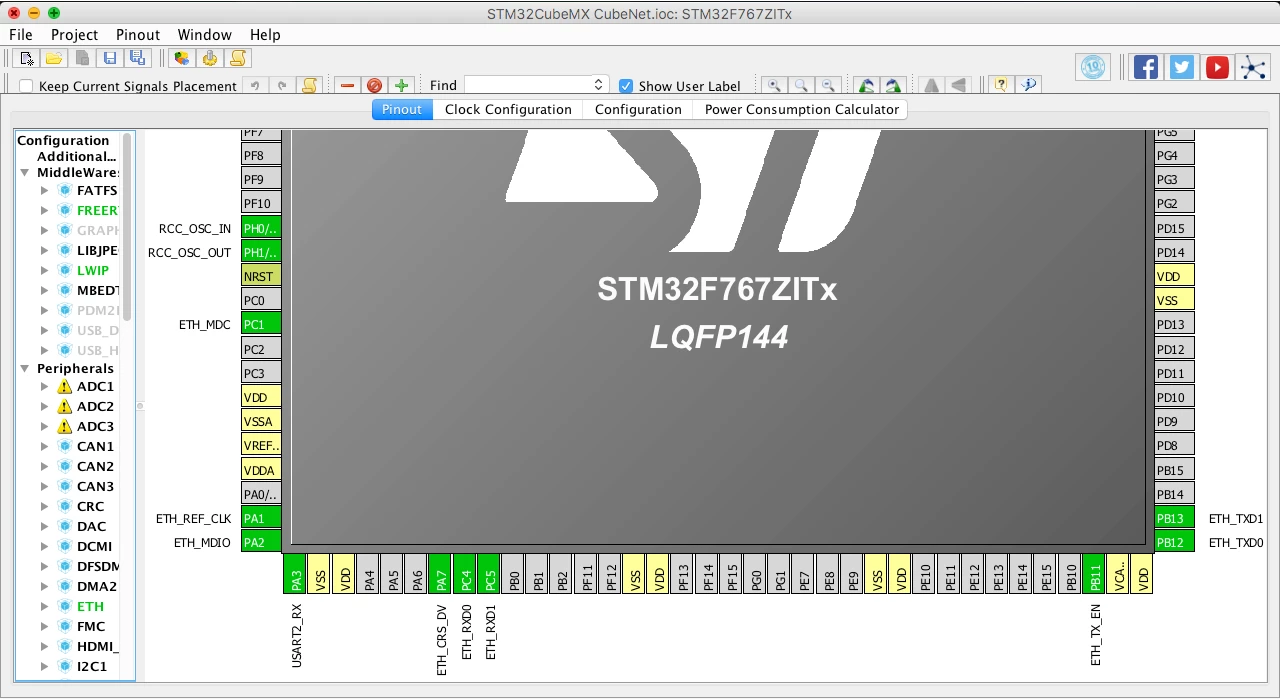Click the PC1 pin with the ETH_MDC label

click(x=261, y=324)
